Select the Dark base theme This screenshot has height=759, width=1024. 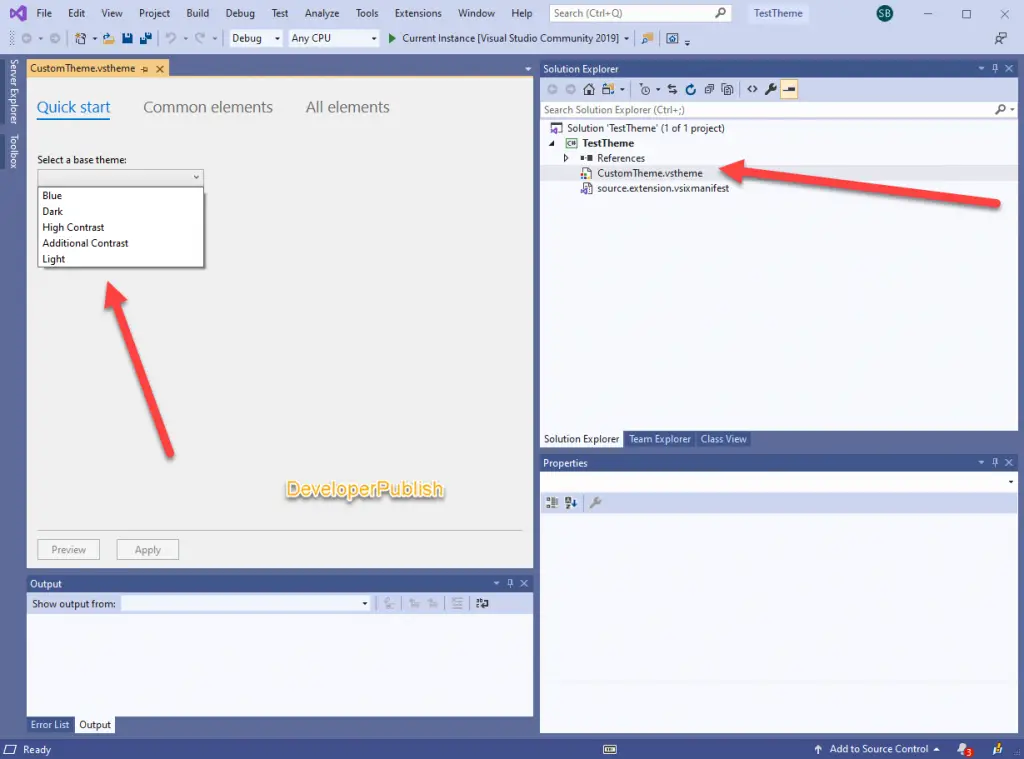tap(121, 212)
